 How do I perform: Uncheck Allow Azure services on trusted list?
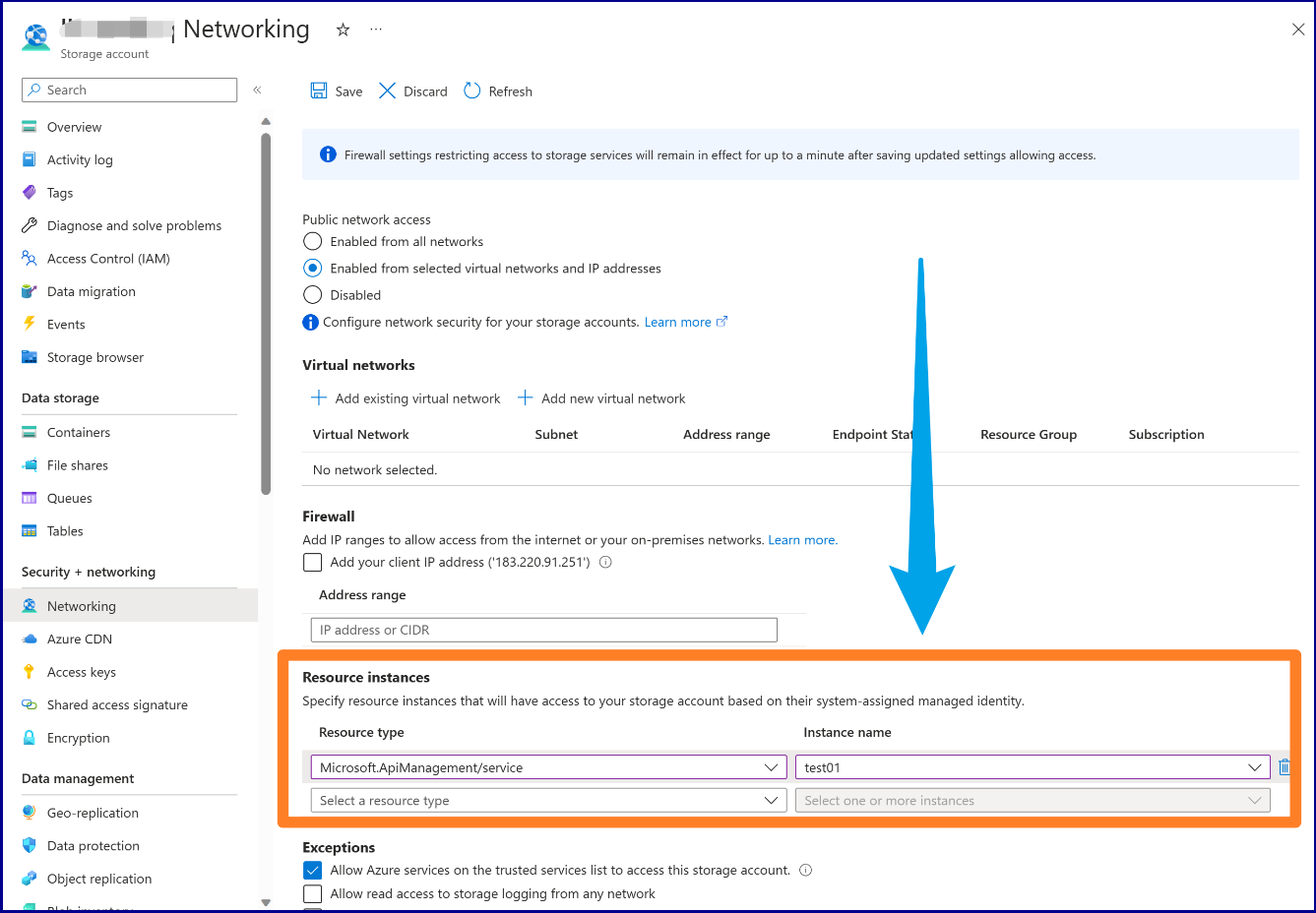coord(313,870)
